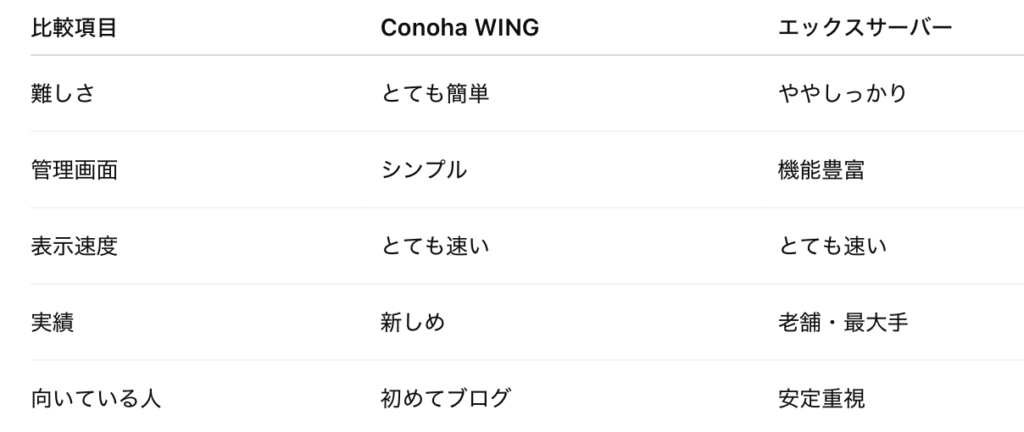Click the 向いている人 row label

(96, 398)
